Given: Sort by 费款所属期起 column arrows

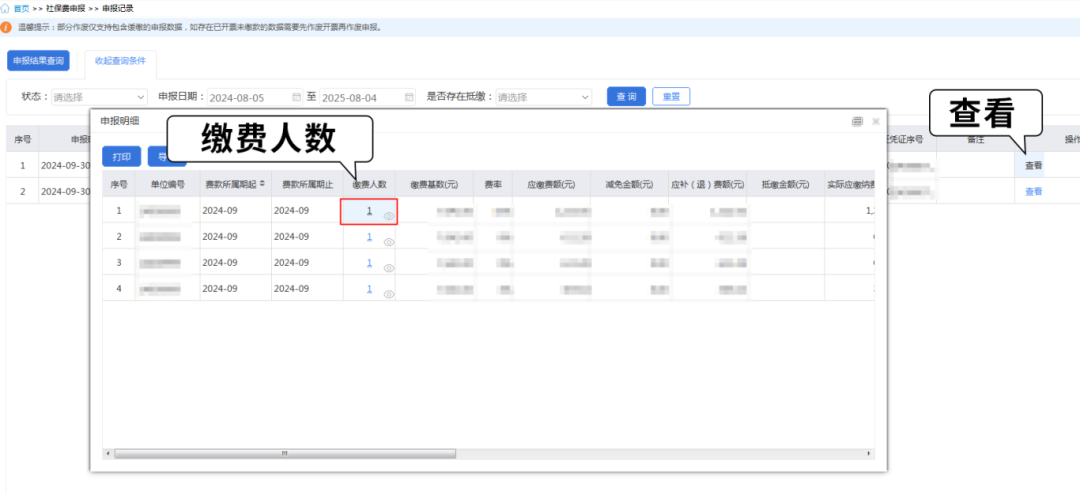Looking at the screenshot, I should tap(263, 184).
